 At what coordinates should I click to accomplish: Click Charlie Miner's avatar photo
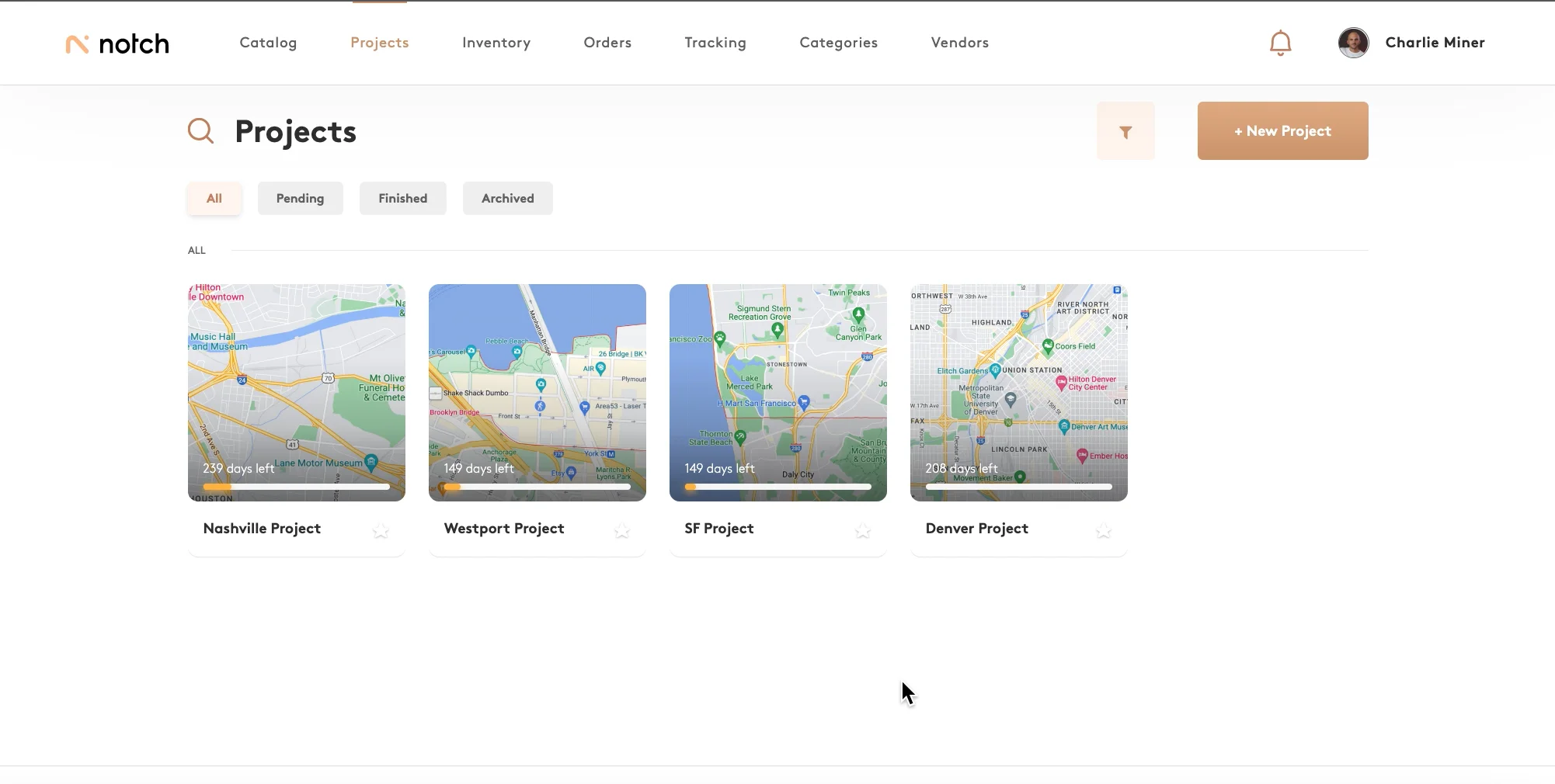(1353, 43)
